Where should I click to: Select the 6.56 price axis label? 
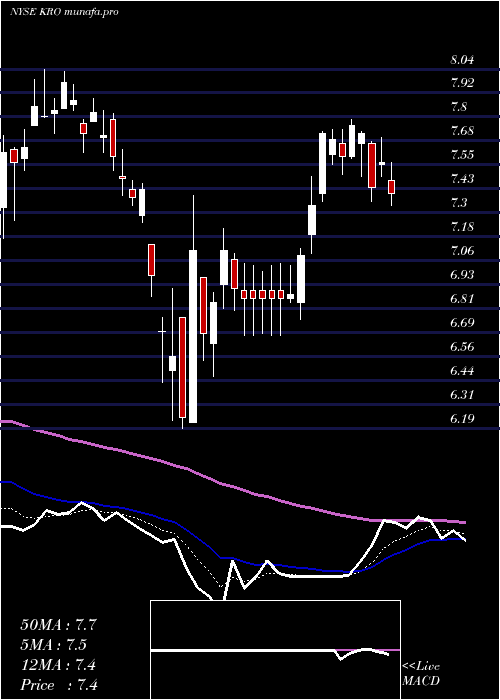462,347
